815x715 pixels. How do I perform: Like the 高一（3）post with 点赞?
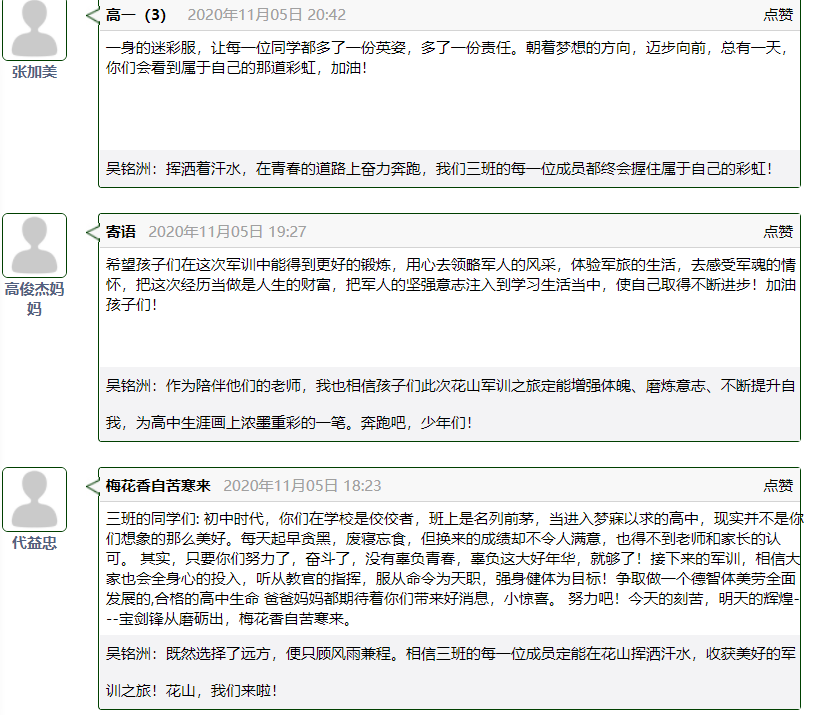[x=778, y=15]
